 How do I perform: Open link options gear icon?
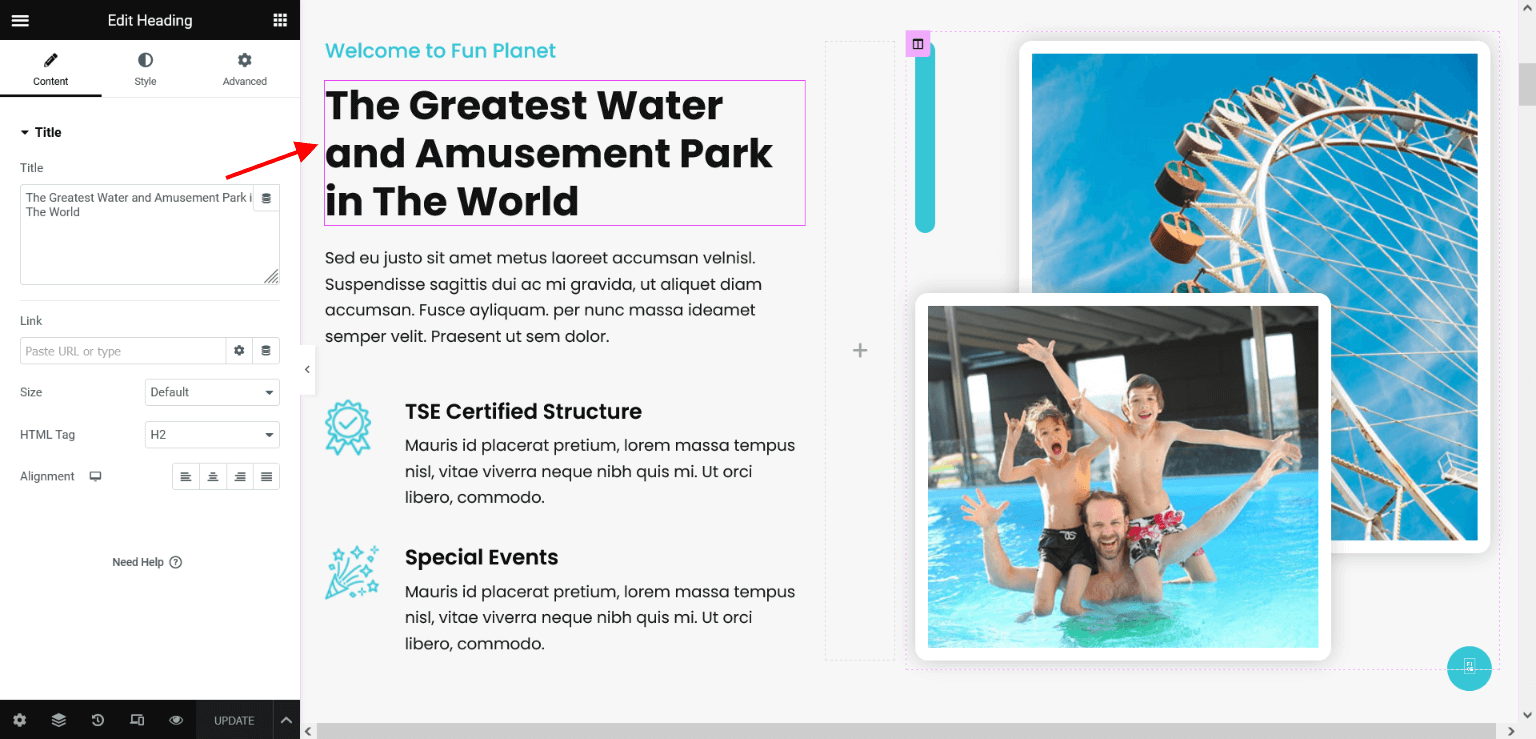[x=239, y=351]
